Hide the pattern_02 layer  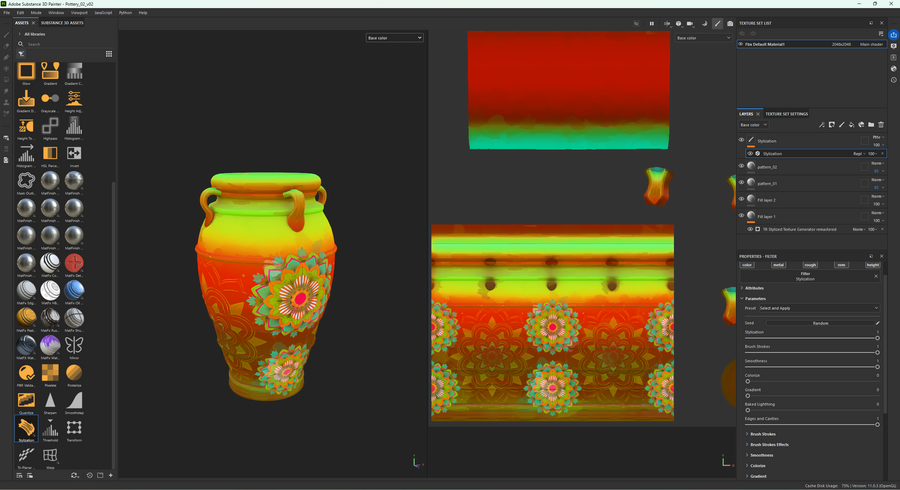coord(741,167)
